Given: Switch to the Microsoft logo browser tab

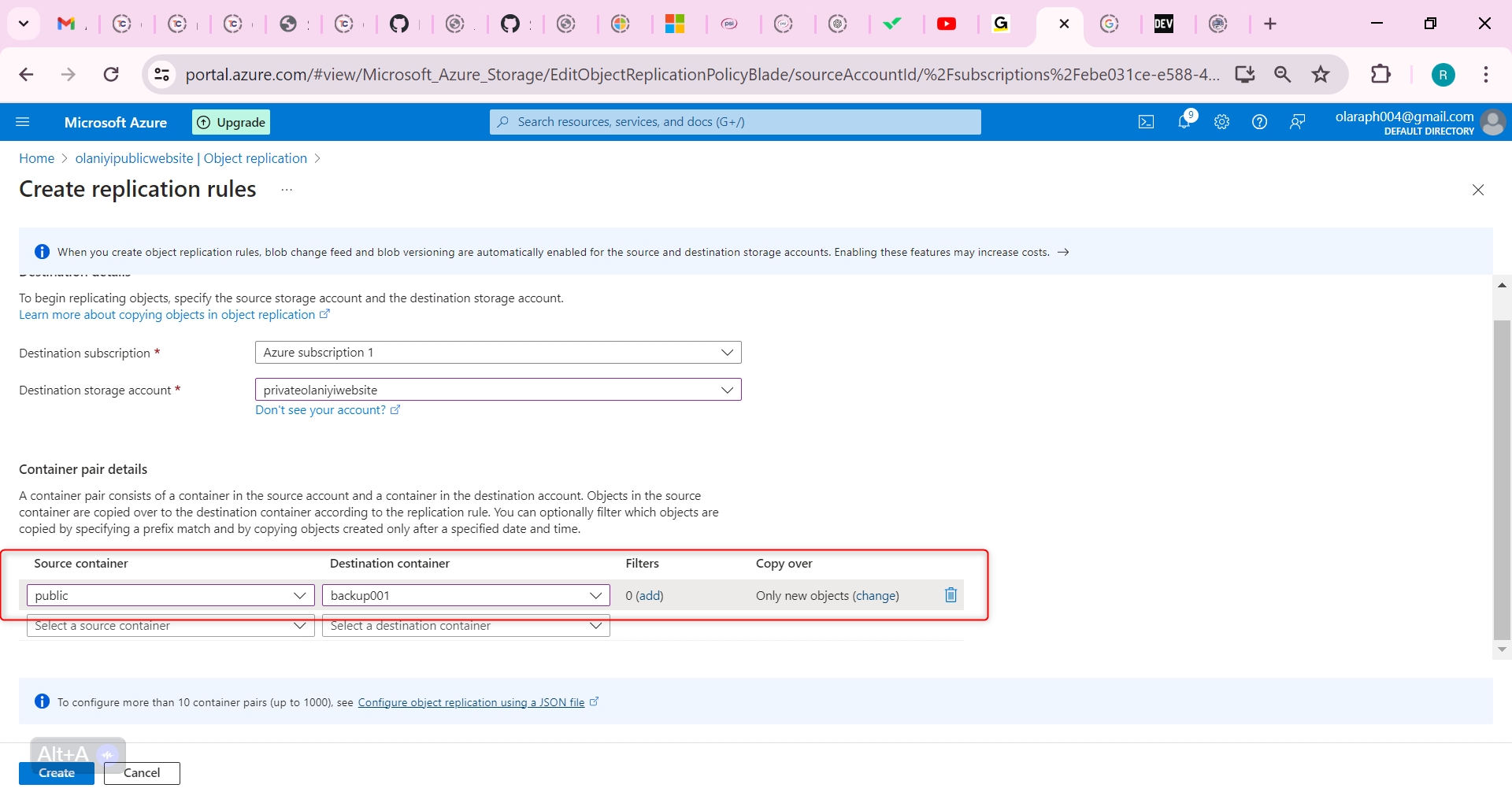Looking at the screenshot, I should tap(675, 24).
